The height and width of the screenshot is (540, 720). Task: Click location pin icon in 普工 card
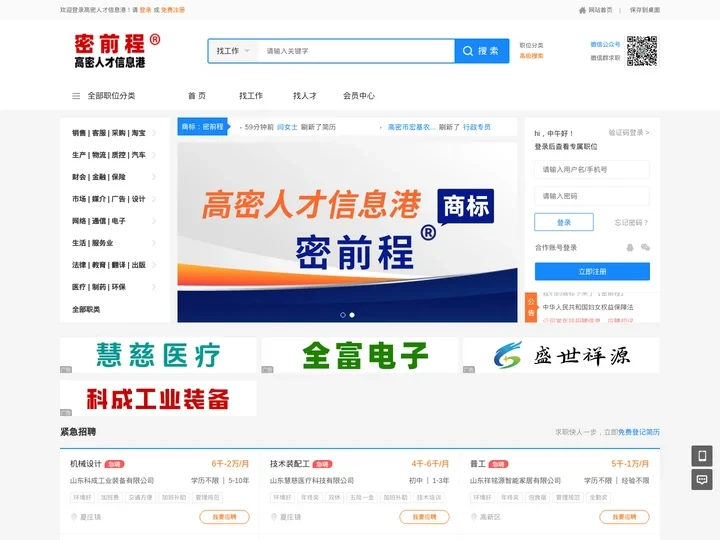pos(474,517)
